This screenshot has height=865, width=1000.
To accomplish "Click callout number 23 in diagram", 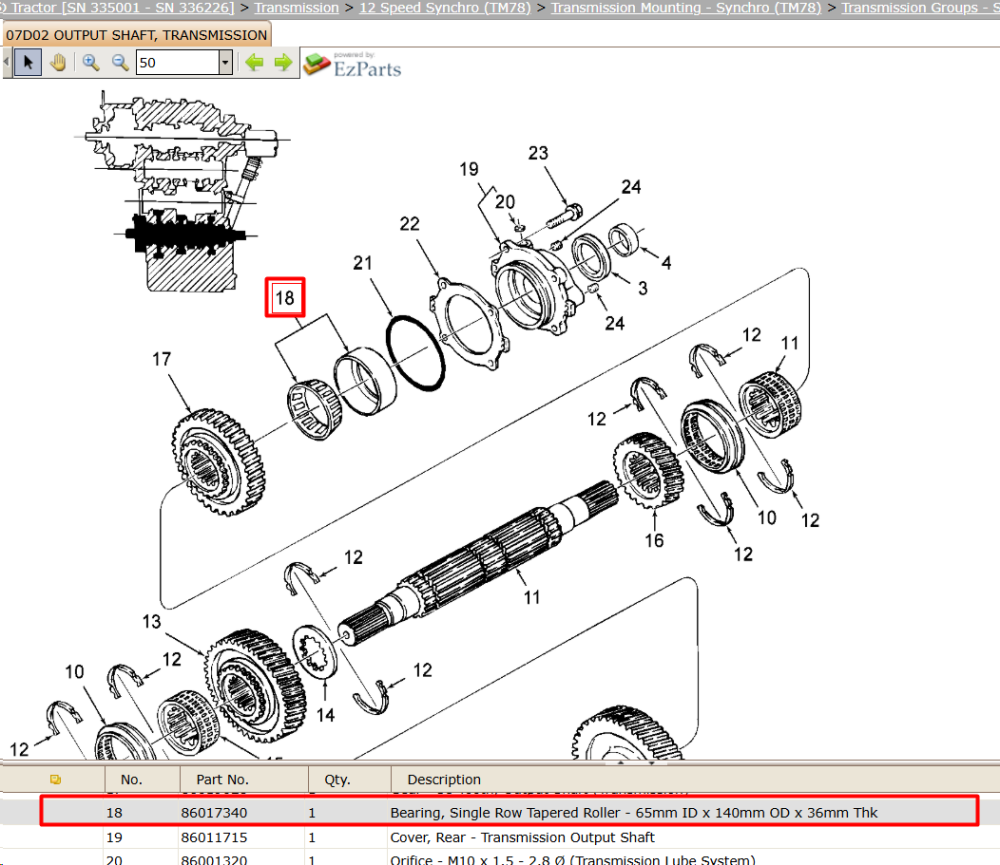I will click(538, 153).
